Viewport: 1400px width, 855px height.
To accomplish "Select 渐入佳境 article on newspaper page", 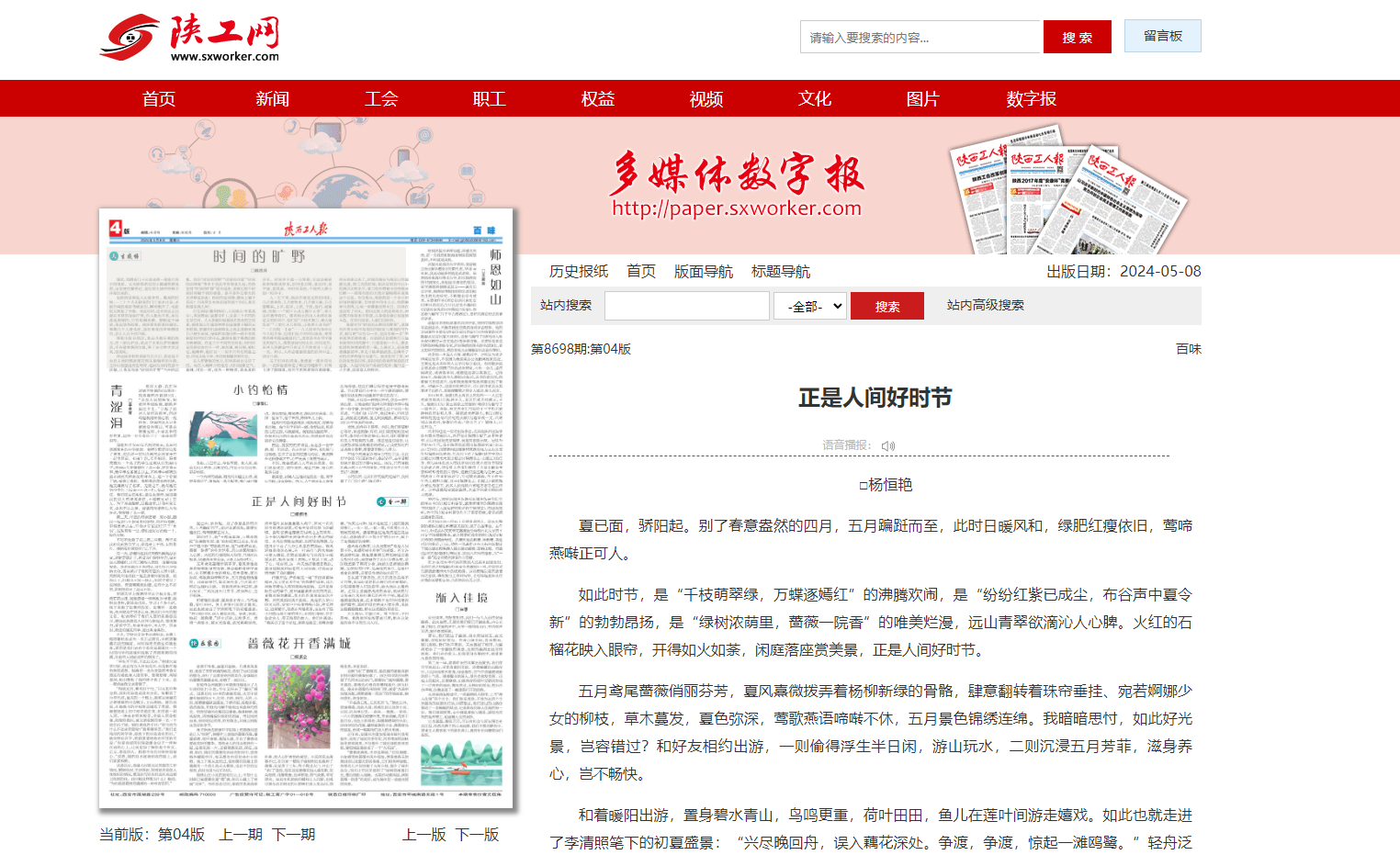I will tap(462, 597).
